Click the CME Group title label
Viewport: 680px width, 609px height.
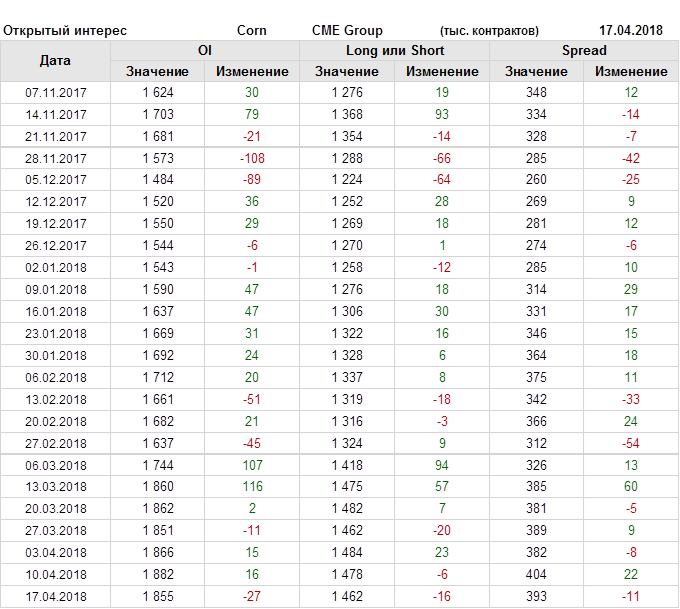pyautogui.click(x=347, y=30)
